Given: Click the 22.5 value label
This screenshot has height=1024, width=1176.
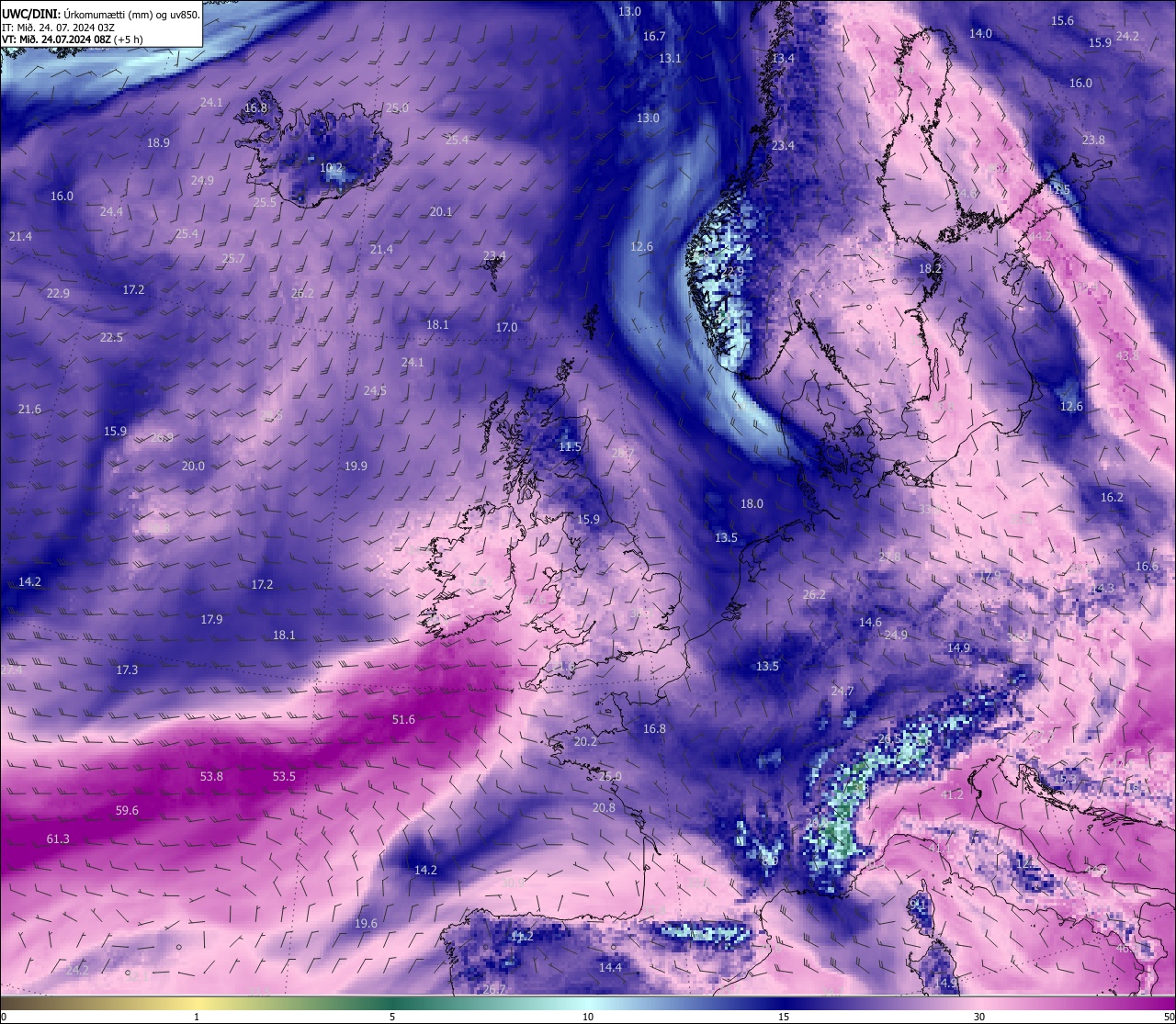Looking at the screenshot, I should pos(111,337).
